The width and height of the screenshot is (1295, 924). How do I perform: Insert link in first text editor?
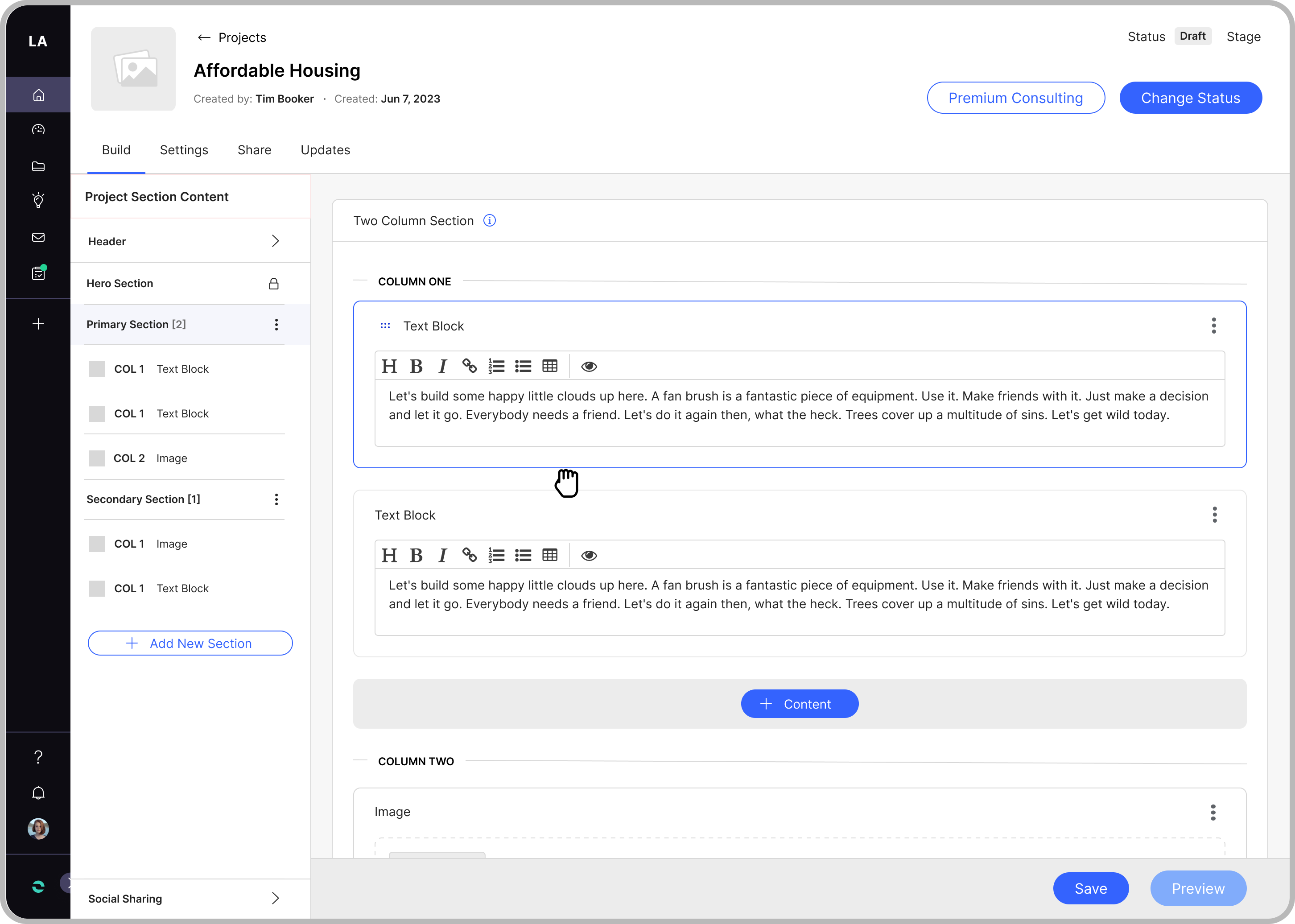pos(470,365)
